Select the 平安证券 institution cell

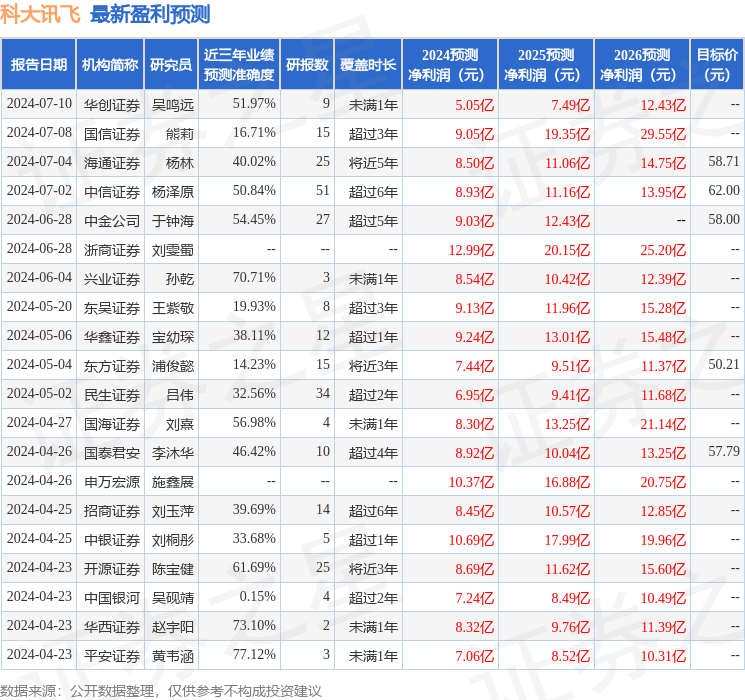point(112,656)
